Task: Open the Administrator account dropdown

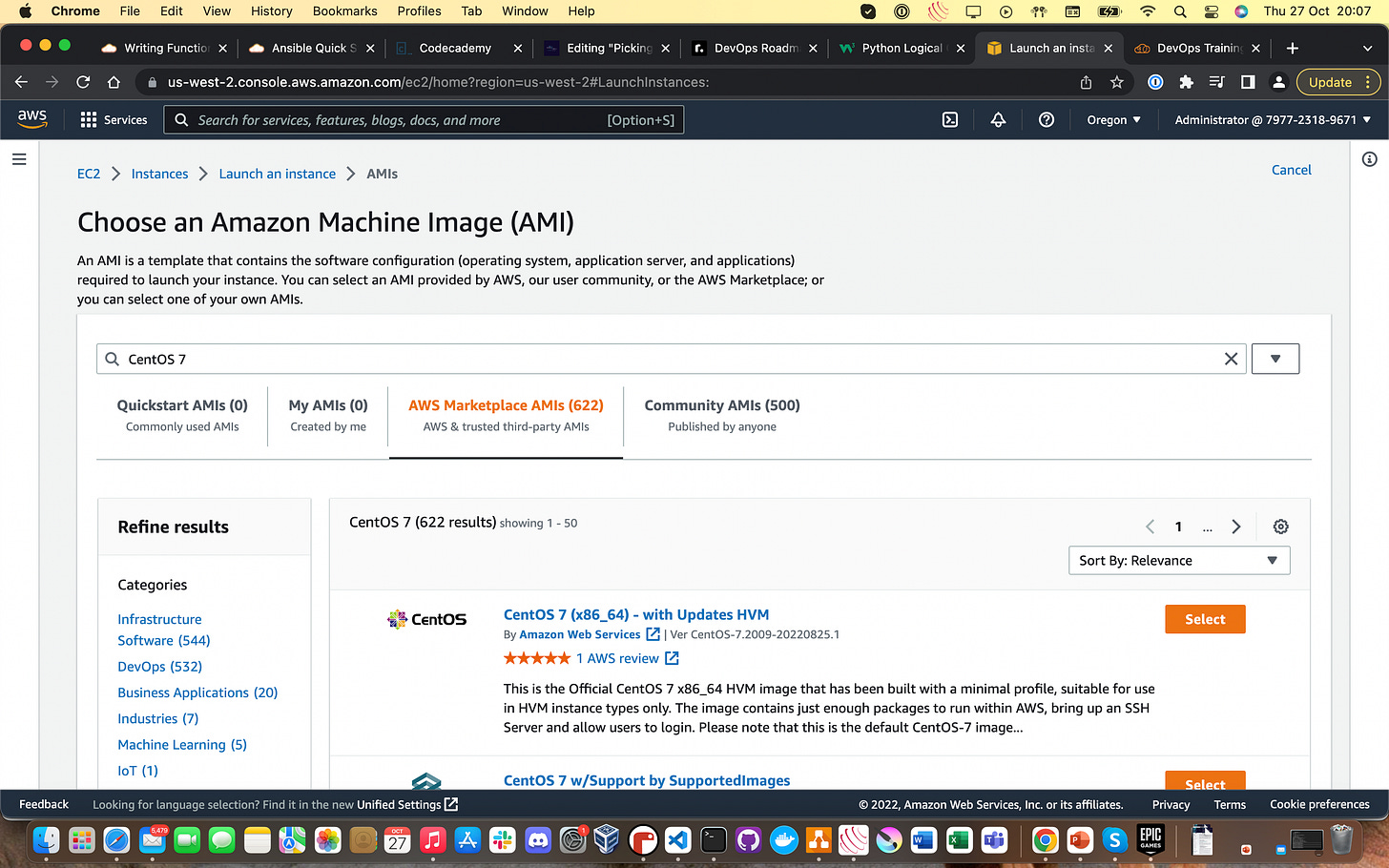Action: click(x=1273, y=120)
